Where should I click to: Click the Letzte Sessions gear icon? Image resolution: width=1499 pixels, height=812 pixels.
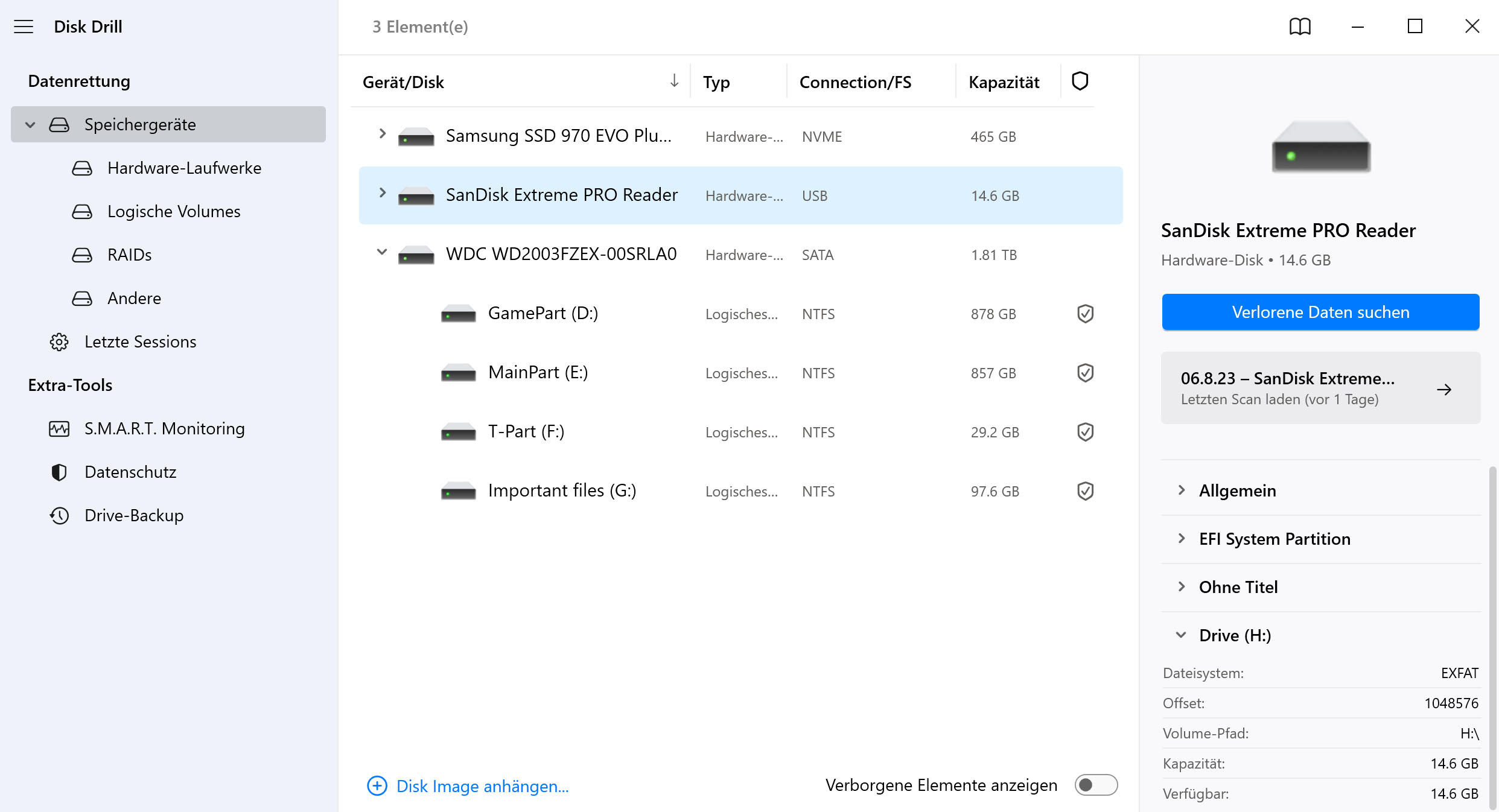click(x=59, y=341)
